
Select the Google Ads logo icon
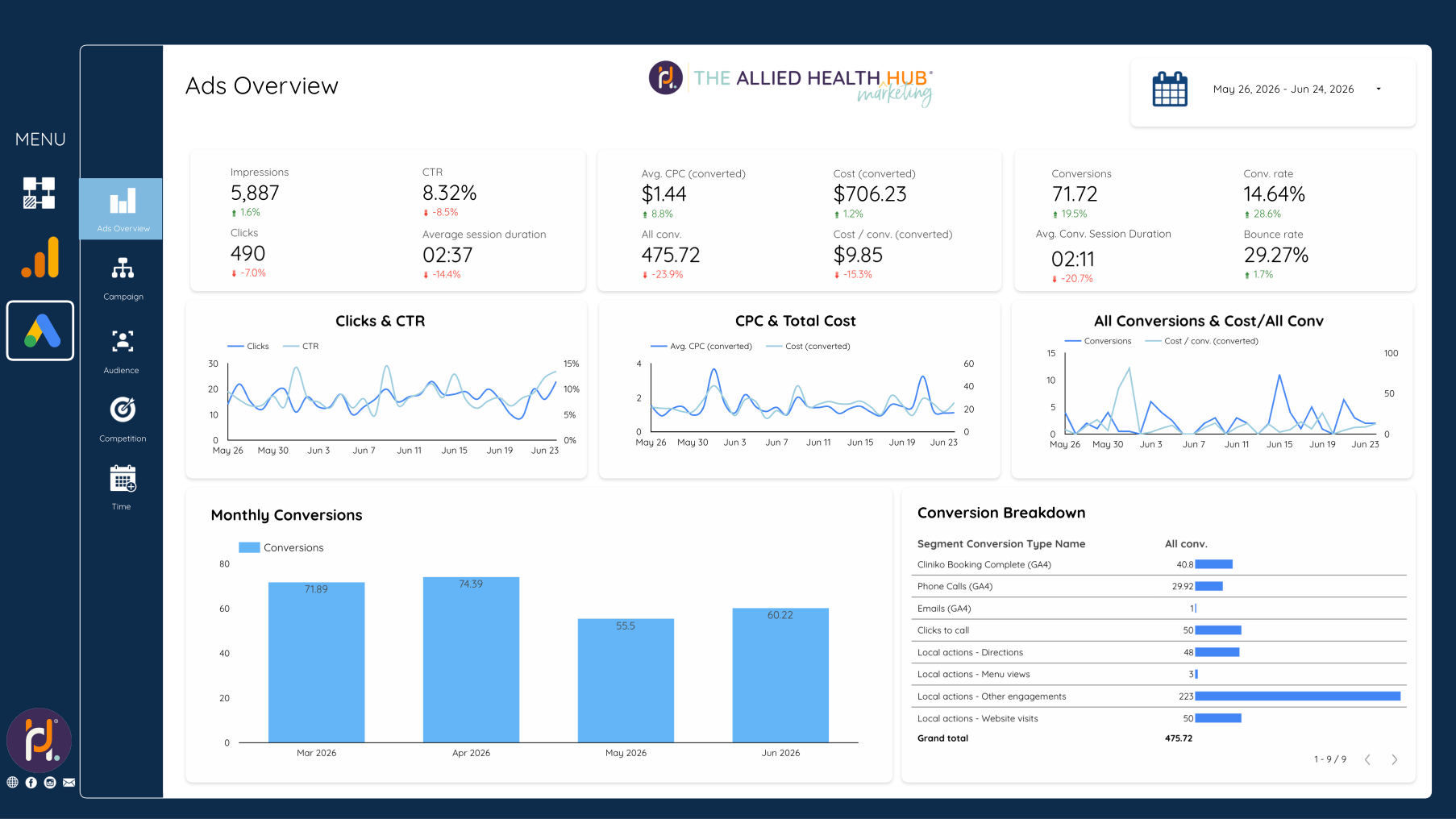40,331
